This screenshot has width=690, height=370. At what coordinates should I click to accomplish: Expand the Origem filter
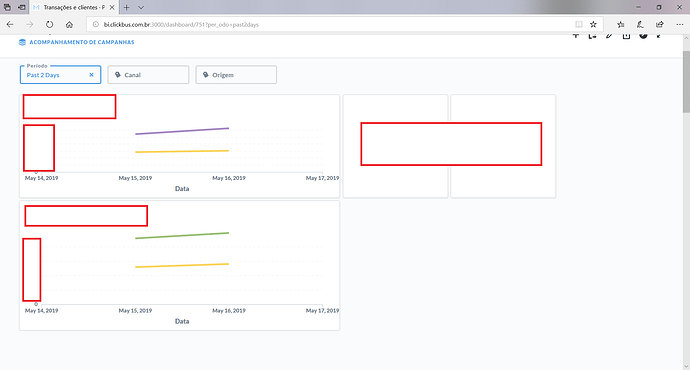pyautogui.click(x=236, y=75)
